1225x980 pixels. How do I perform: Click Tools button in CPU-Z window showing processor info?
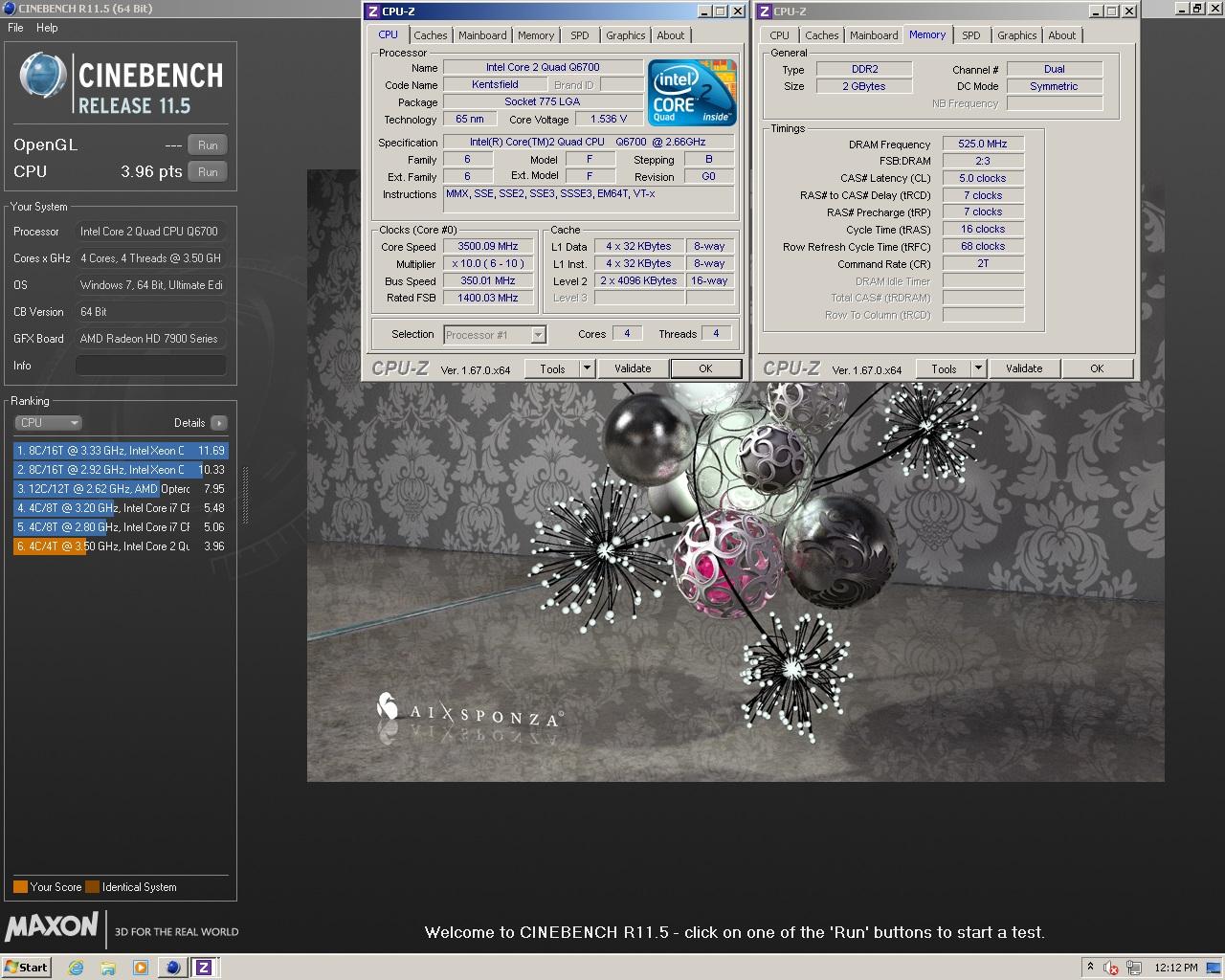click(x=553, y=369)
